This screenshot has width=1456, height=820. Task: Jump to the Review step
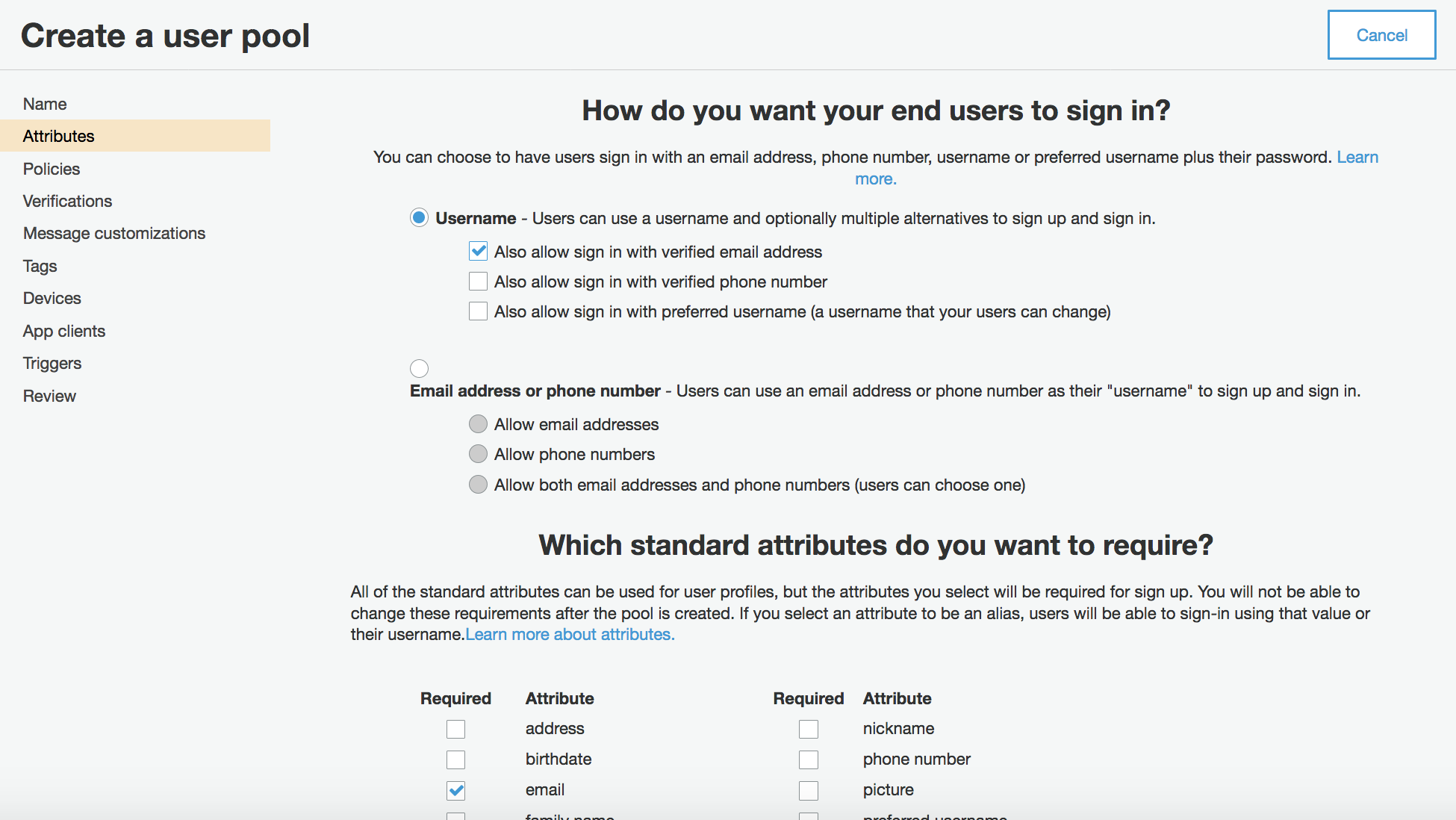49,396
